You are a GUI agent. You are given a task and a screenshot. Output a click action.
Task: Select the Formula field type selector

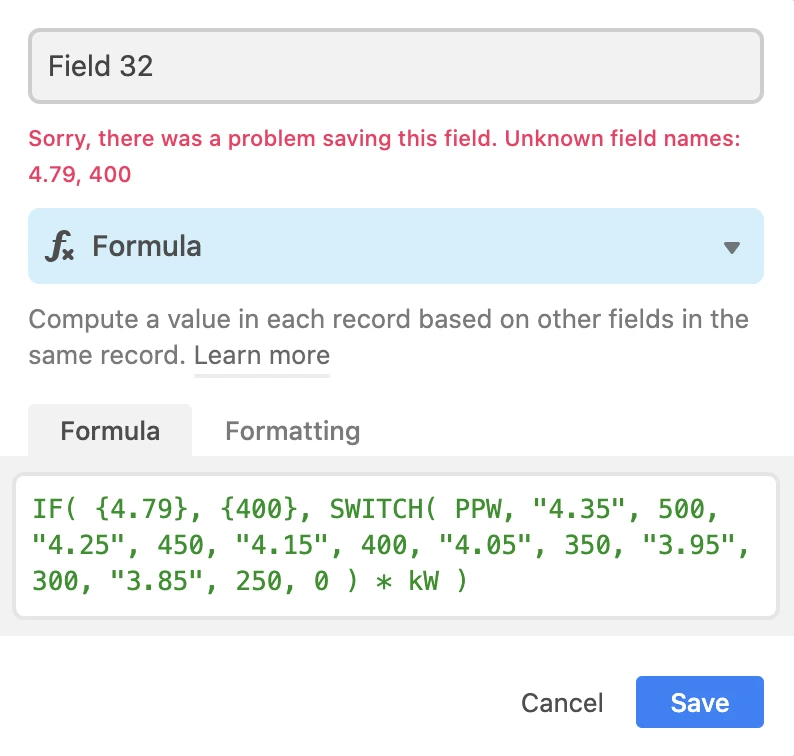pos(395,246)
